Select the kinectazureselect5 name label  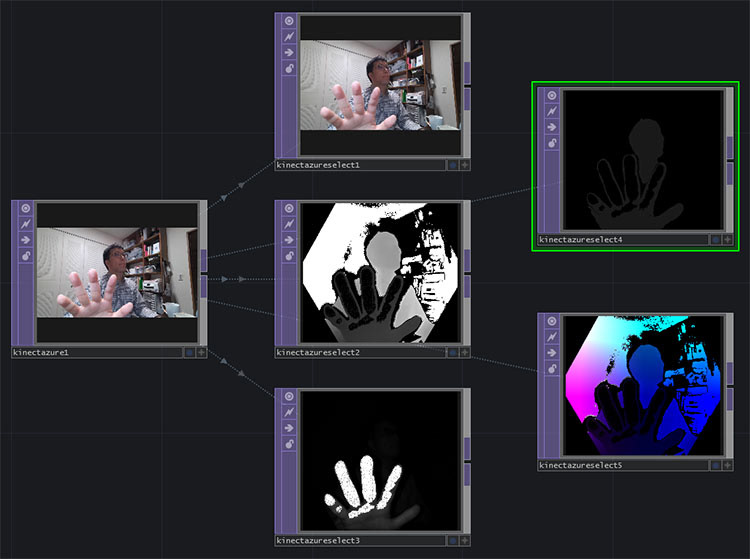[581, 465]
